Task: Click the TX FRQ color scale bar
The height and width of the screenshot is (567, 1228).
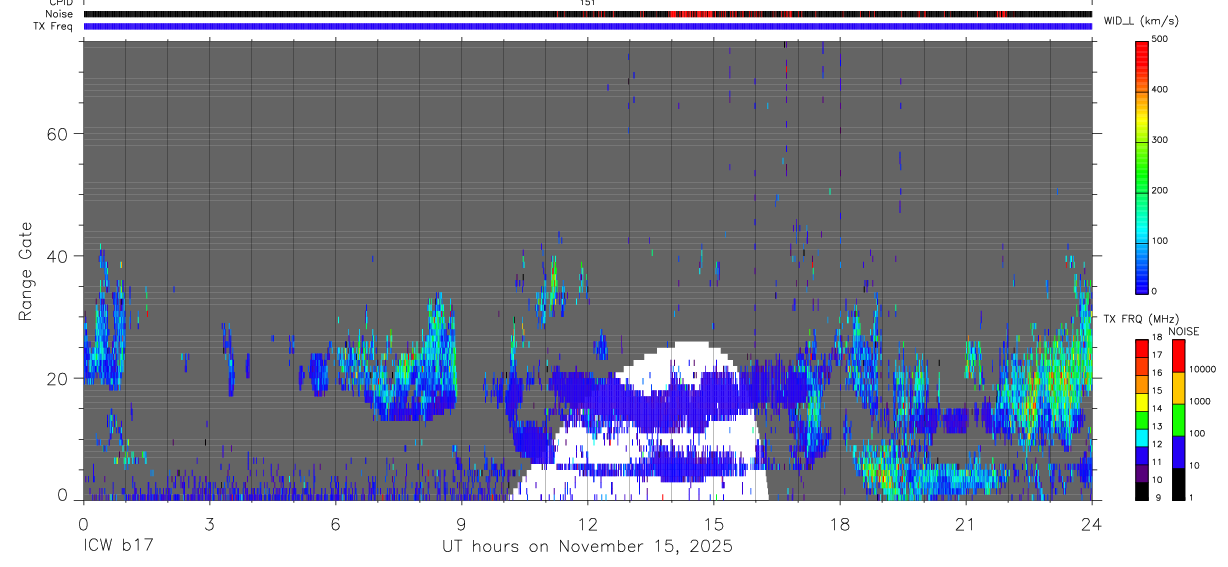Action: click(1143, 420)
